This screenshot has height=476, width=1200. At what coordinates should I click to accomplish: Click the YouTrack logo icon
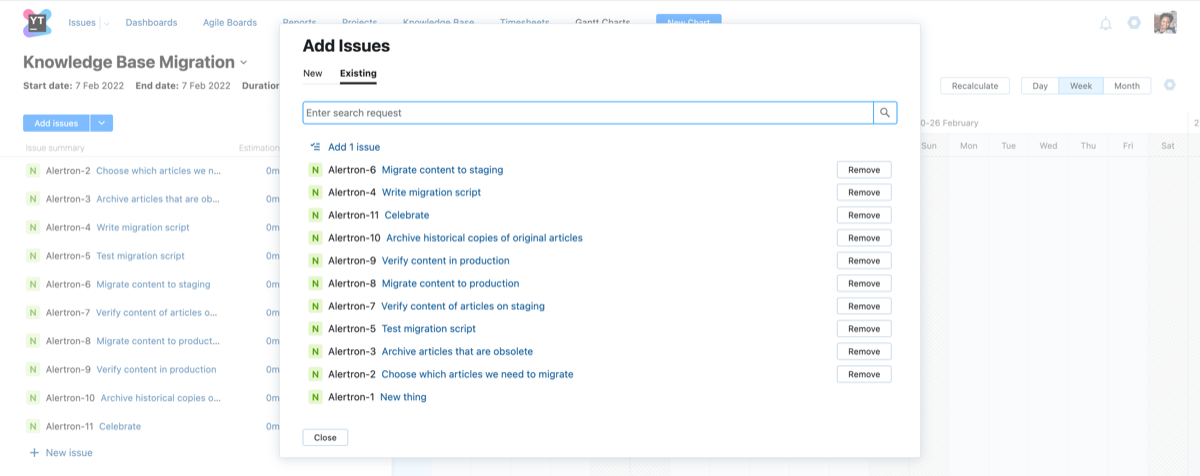(37, 22)
